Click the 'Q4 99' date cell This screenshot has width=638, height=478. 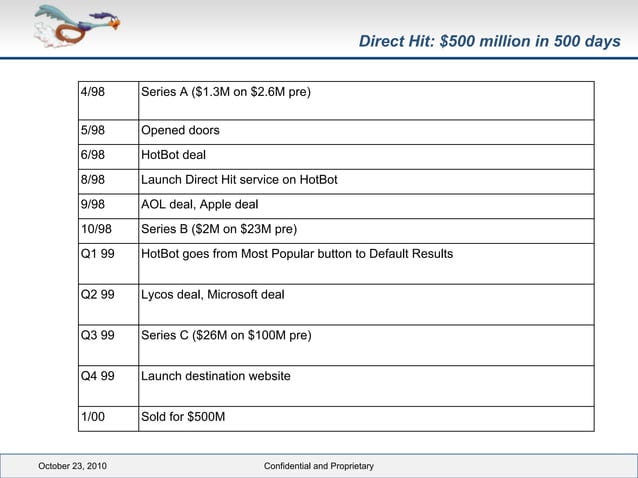(108, 386)
